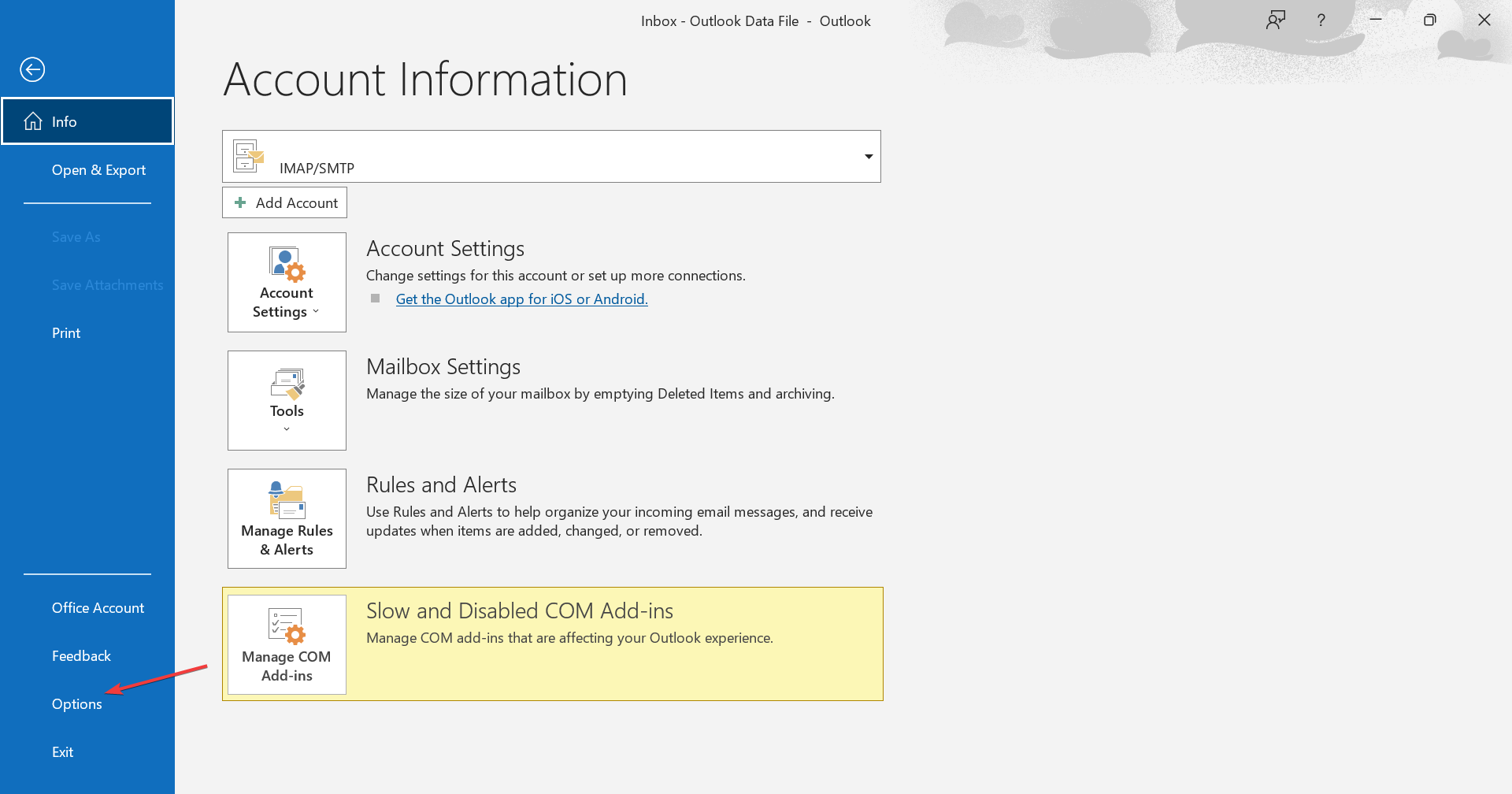This screenshot has width=1512, height=794.
Task: Expand the Tools dropdown chevron
Action: [x=286, y=428]
